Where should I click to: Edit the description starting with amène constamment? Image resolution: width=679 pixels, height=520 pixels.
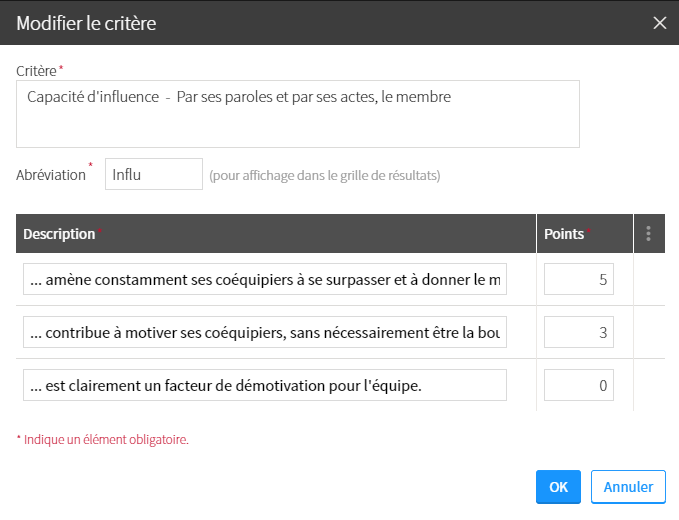265,279
